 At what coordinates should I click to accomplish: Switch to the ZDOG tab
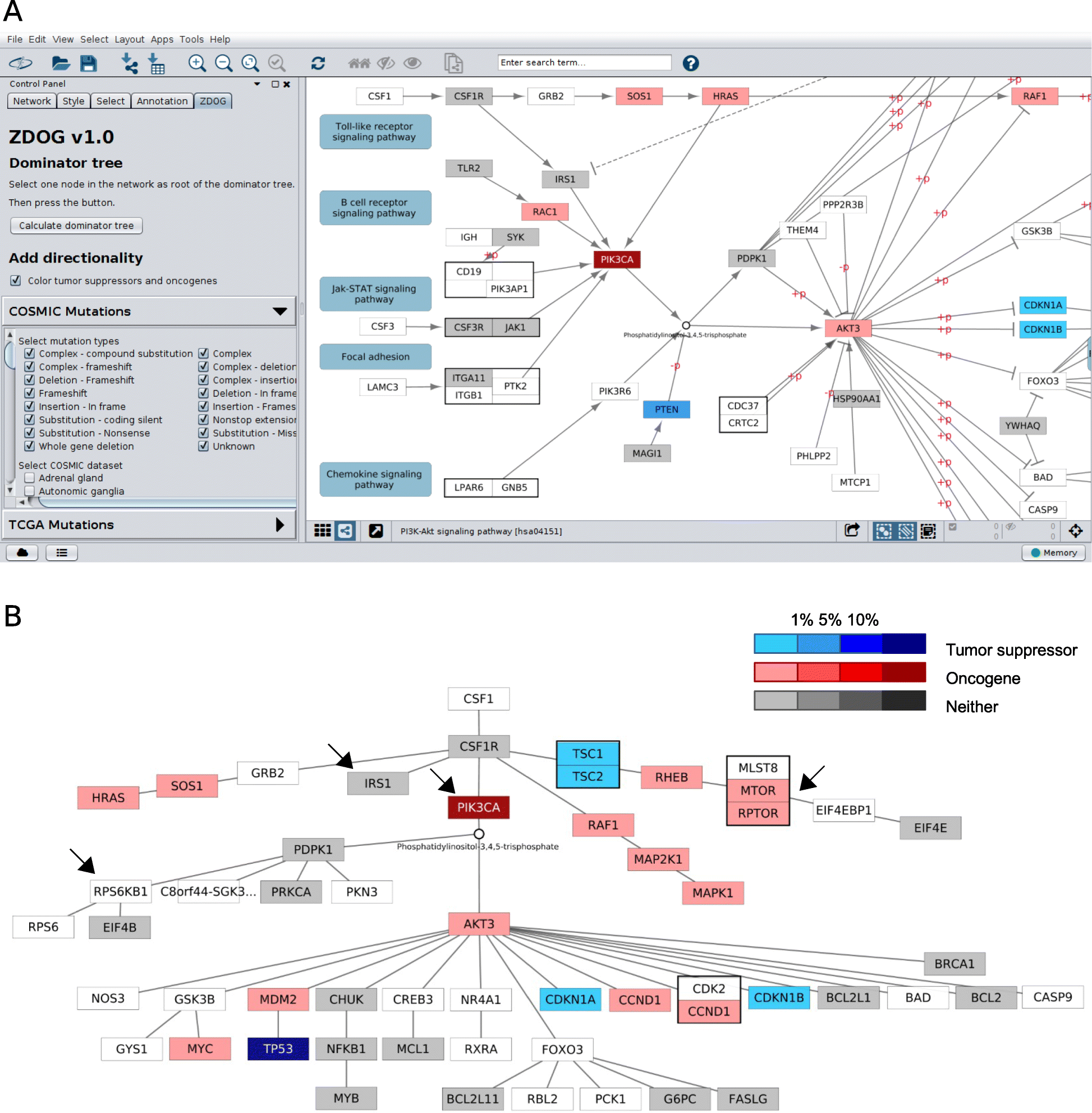pyautogui.click(x=213, y=101)
